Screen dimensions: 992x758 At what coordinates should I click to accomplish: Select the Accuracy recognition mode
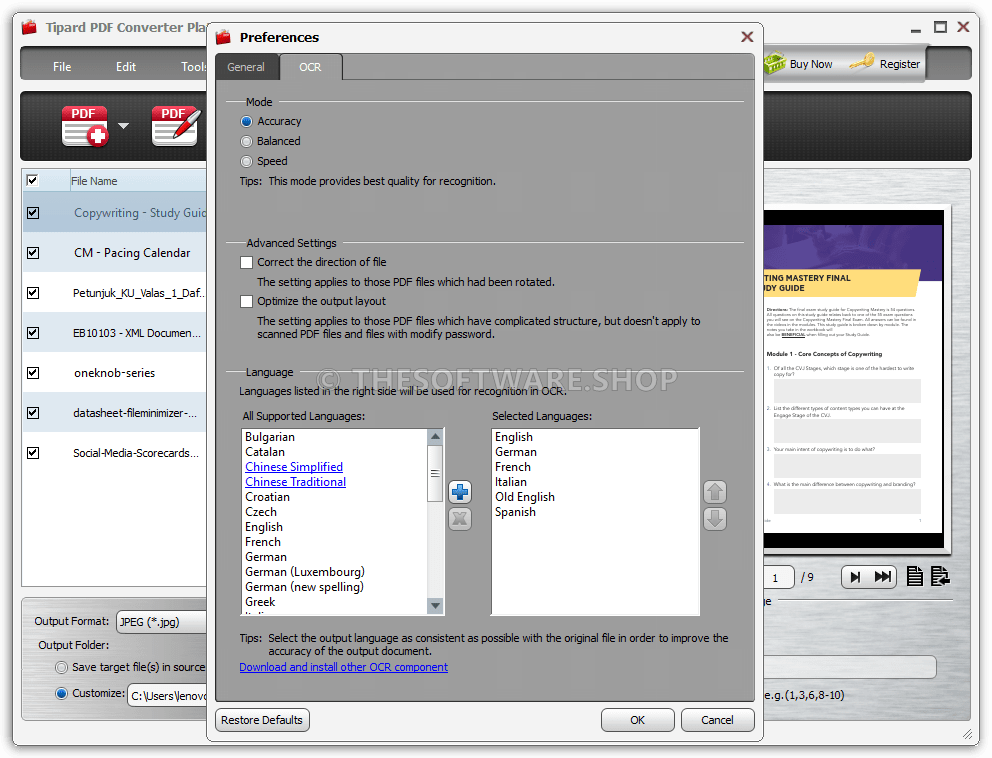click(245, 121)
